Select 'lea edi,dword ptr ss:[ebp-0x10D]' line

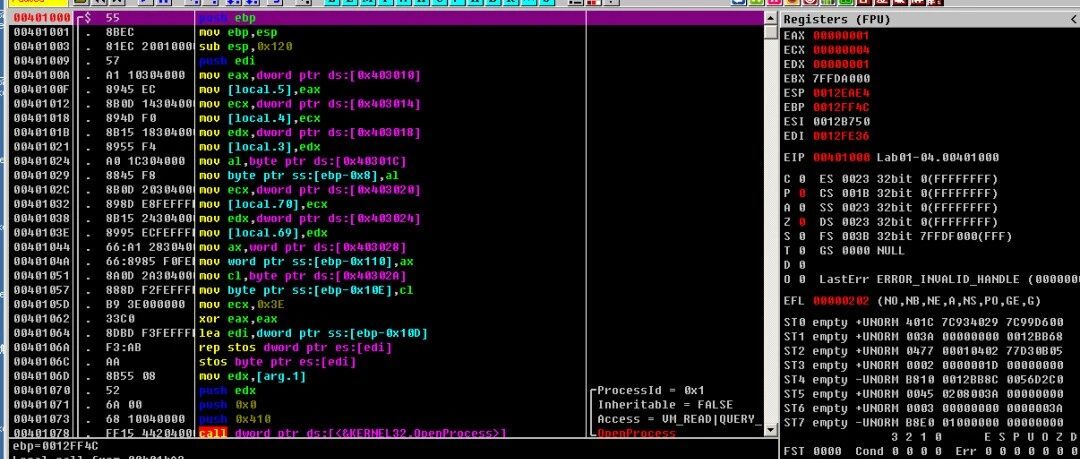pyautogui.click(x=313, y=333)
